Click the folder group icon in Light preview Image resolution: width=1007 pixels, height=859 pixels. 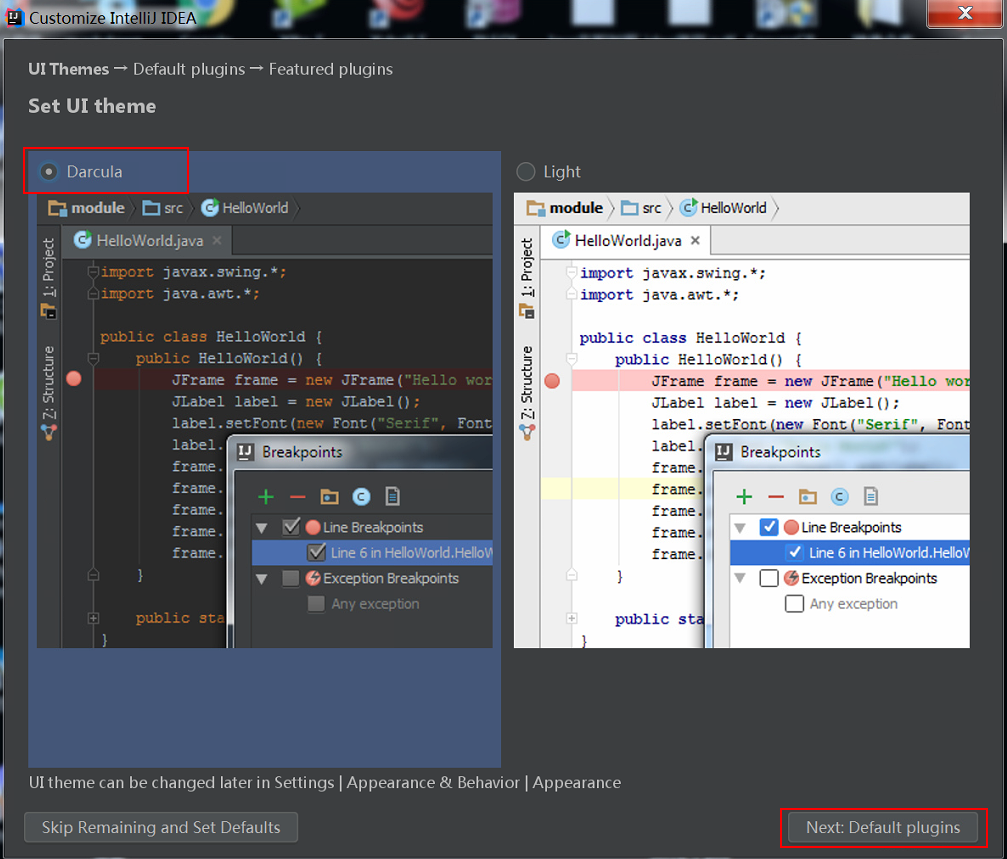point(808,496)
